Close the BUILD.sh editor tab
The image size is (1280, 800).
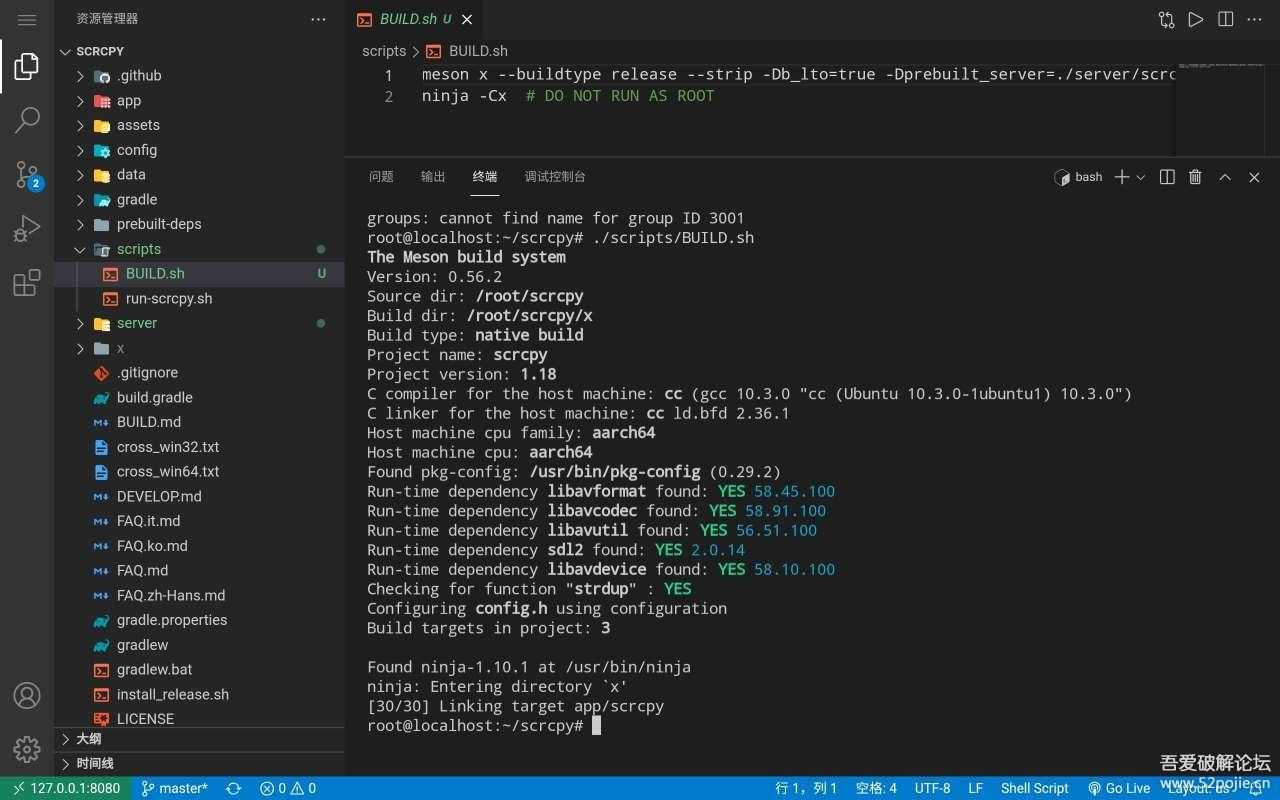[x=467, y=19]
